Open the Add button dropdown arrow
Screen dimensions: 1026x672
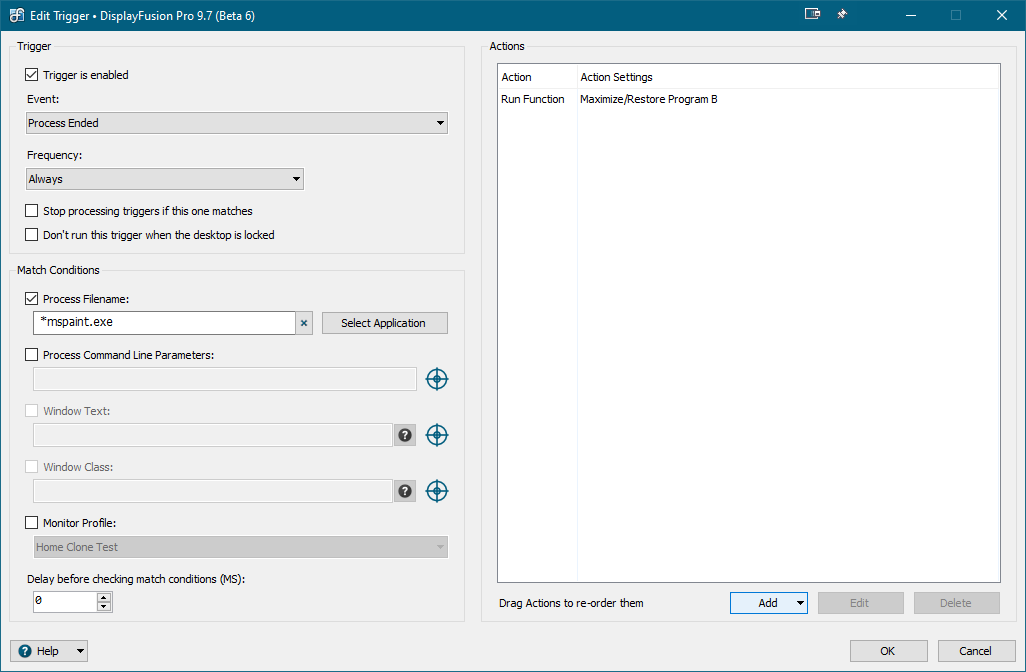800,603
